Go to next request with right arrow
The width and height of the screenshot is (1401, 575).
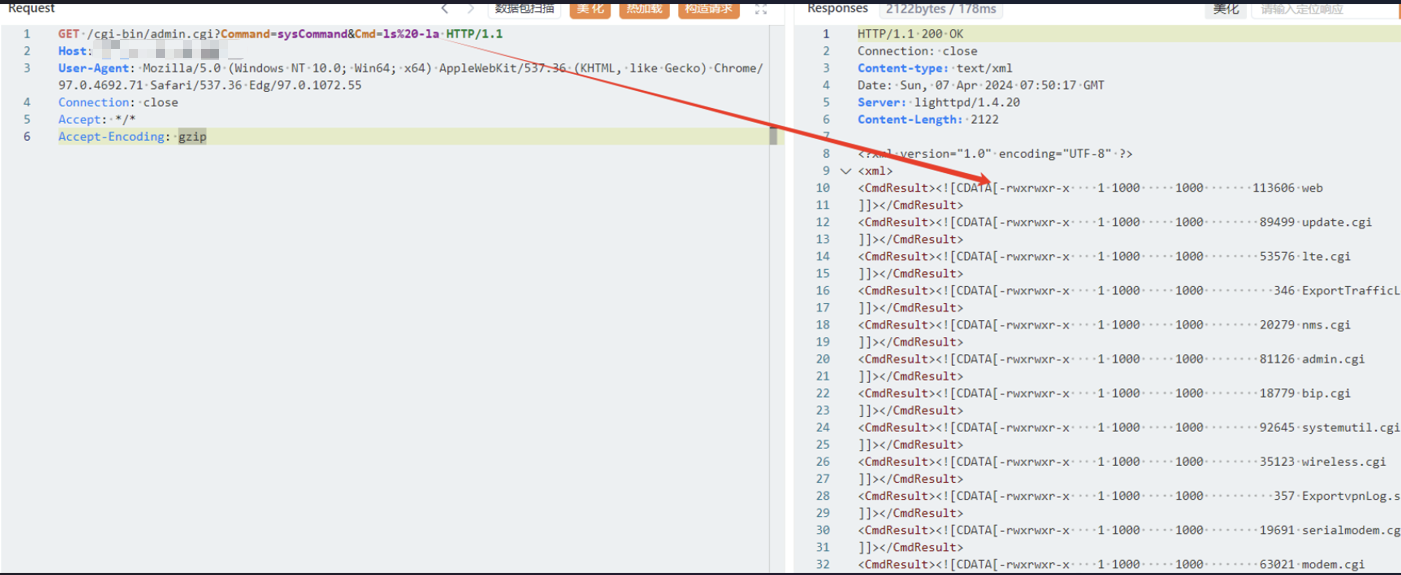point(469,9)
